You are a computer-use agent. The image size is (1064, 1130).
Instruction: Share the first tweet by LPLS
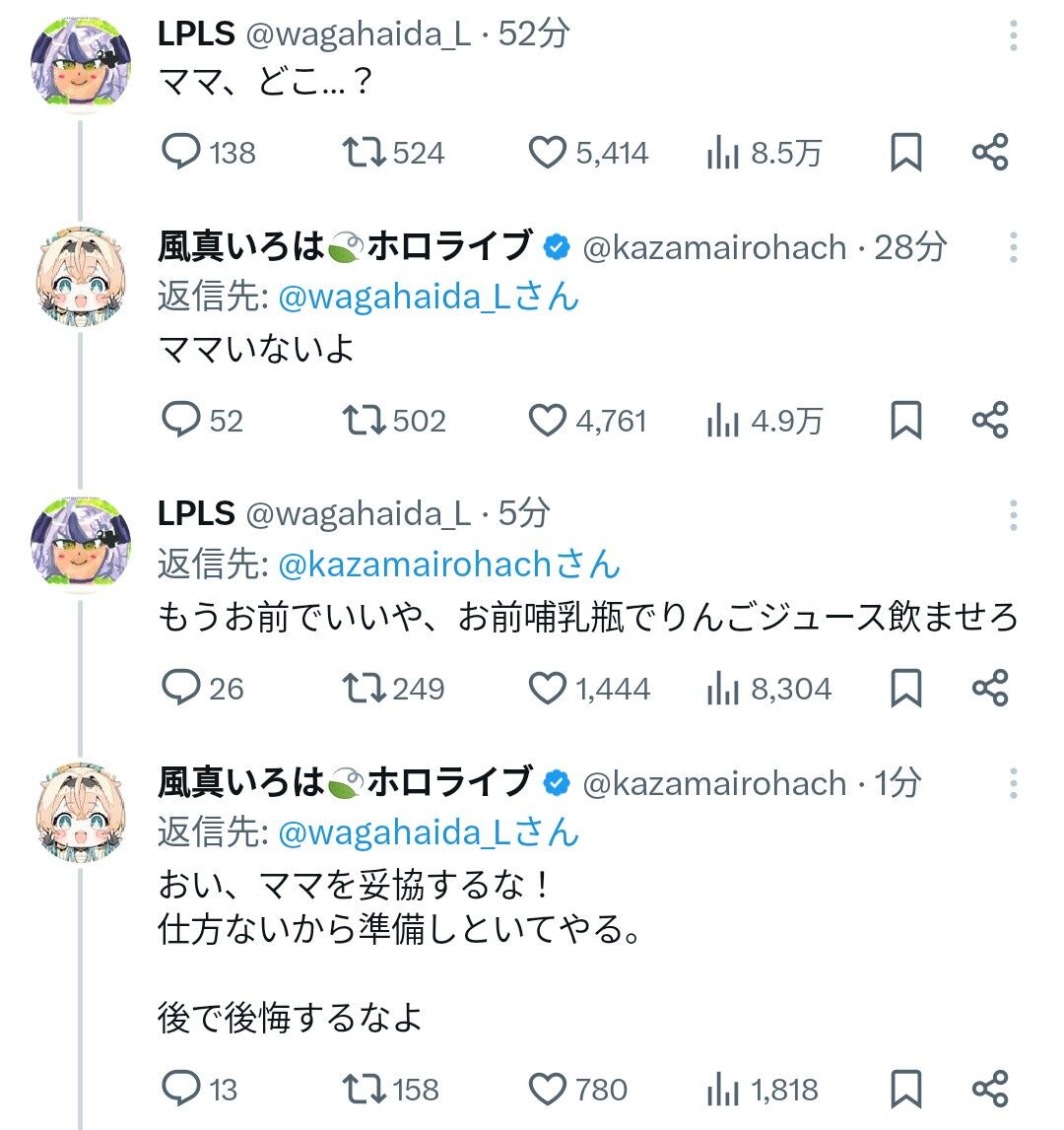click(990, 153)
